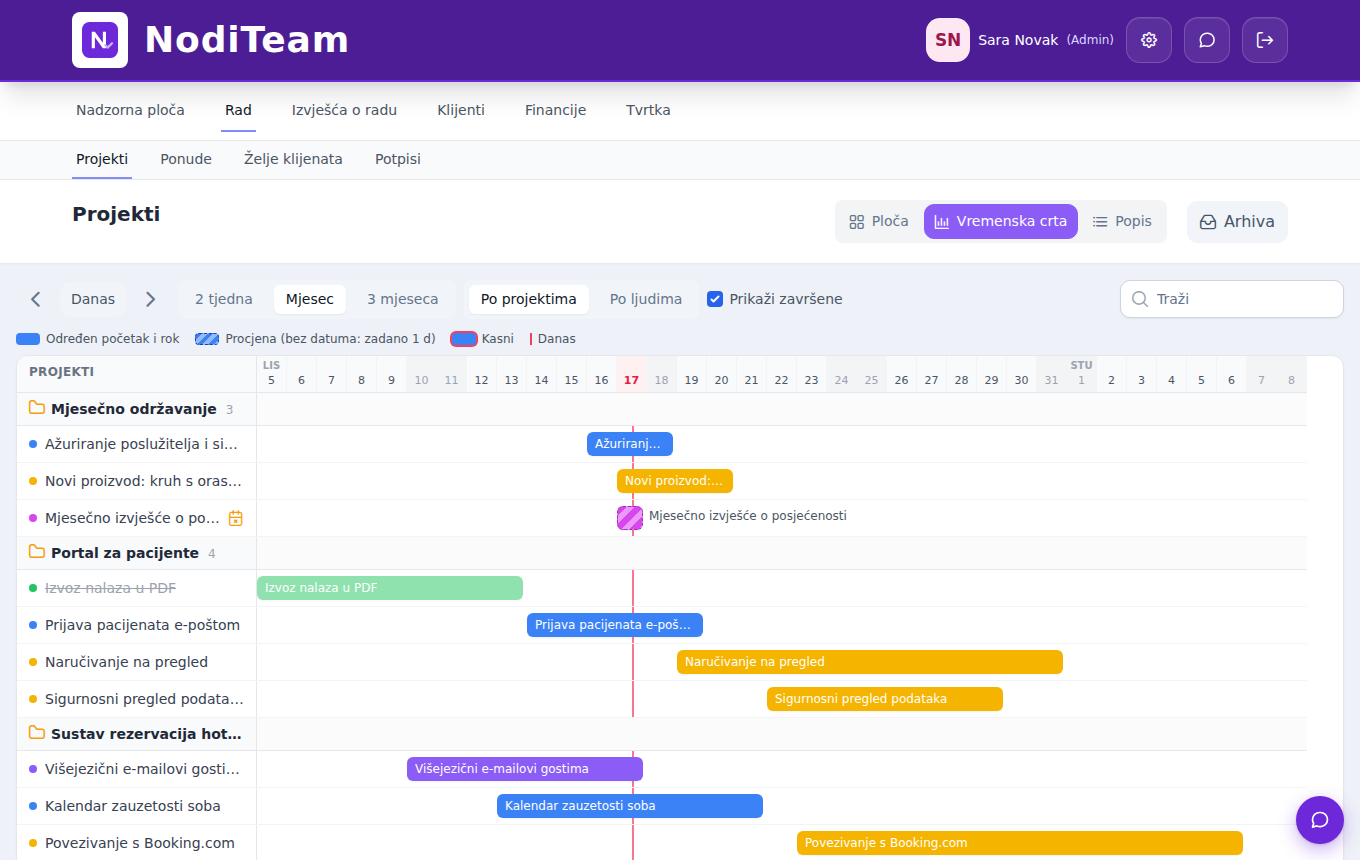Viewport: 1360px width, 860px height.
Task: Open settings via the gear icon
Action: [1149, 40]
